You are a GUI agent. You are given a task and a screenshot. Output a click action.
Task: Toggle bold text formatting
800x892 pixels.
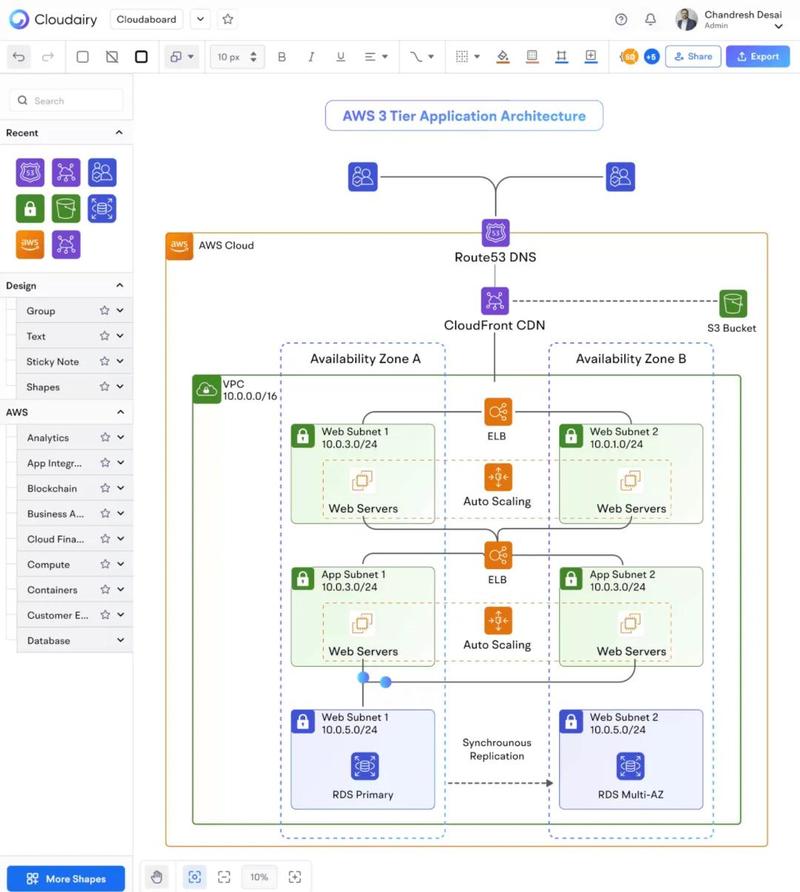pos(282,57)
